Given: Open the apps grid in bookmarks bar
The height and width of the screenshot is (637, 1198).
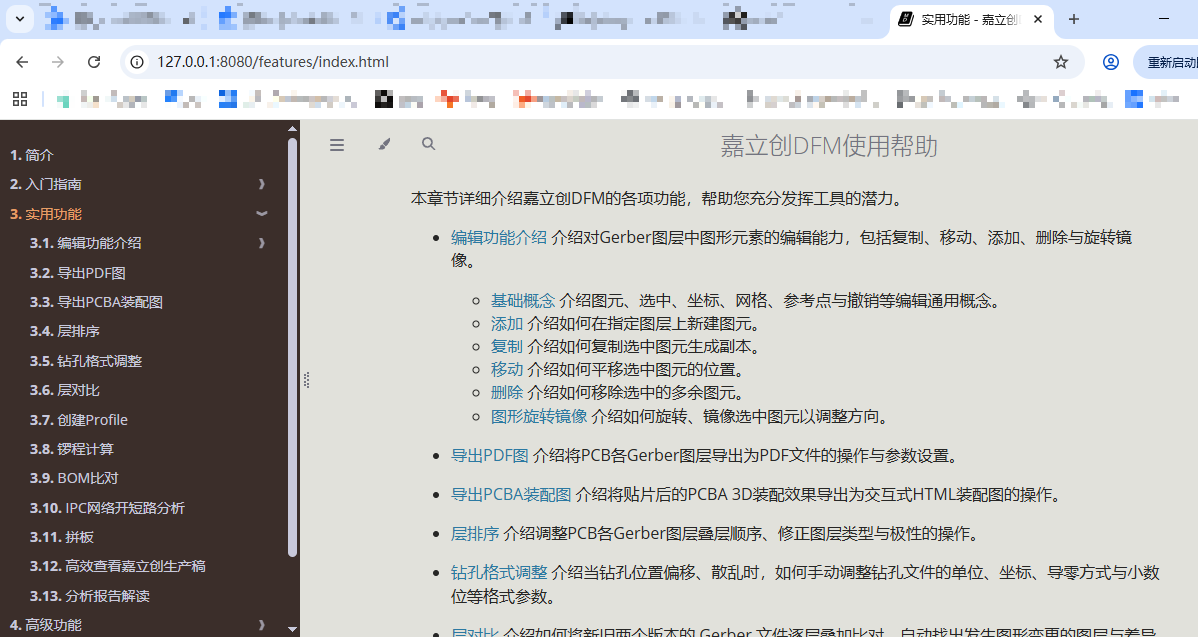Looking at the screenshot, I should [21, 99].
